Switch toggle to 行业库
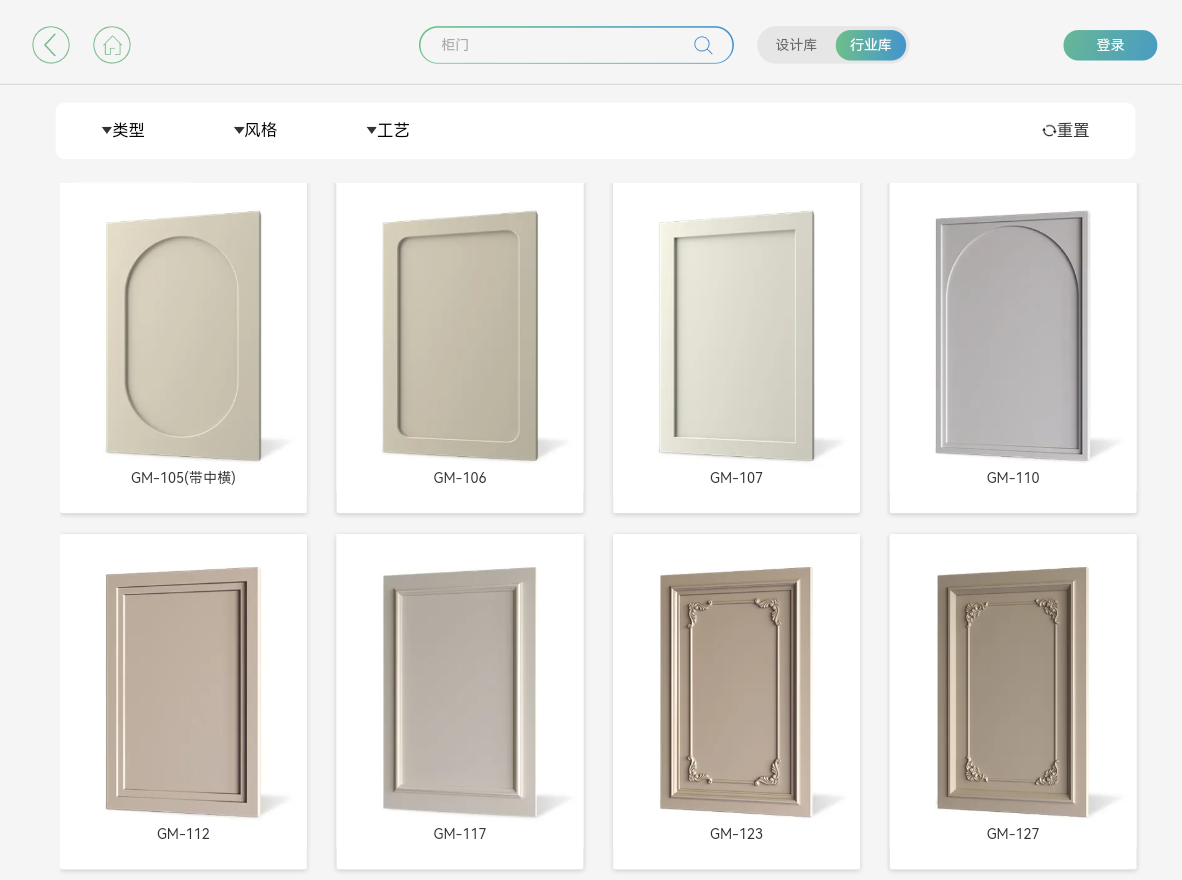The height and width of the screenshot is (880, 1182). click(871, 45)
